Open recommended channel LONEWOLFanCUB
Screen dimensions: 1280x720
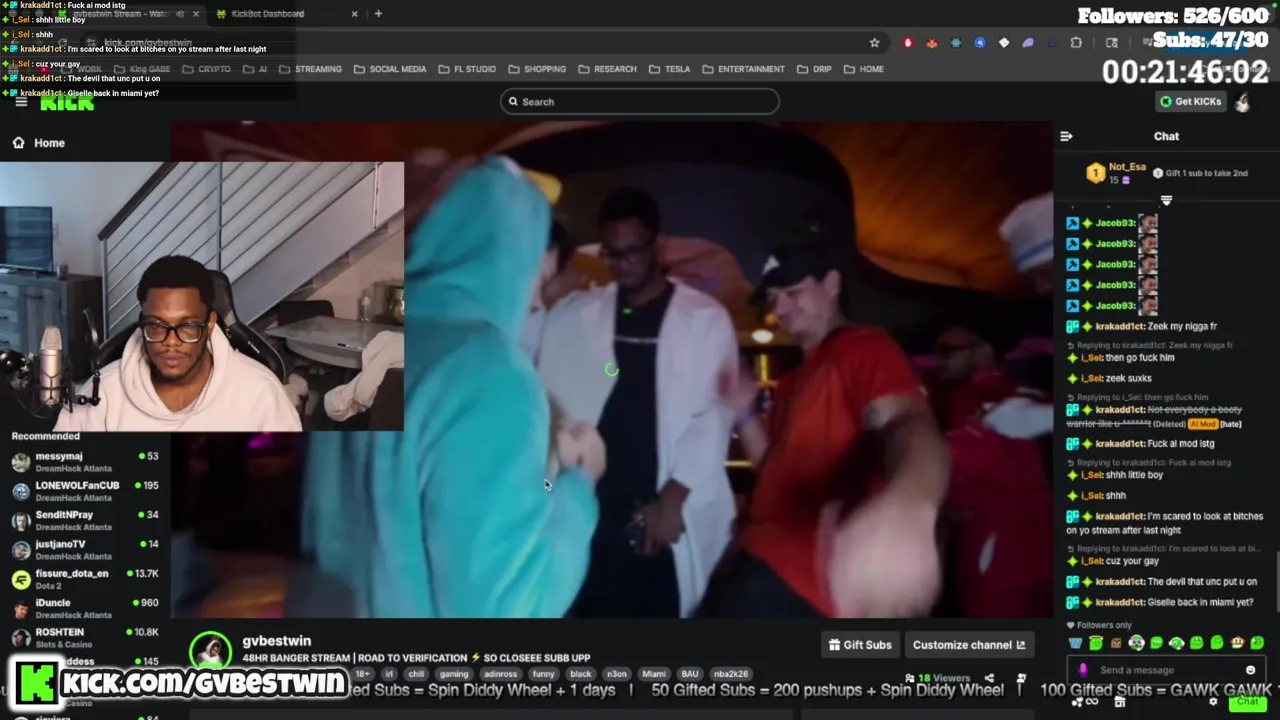pyautogui.click(x=85, y=491)
